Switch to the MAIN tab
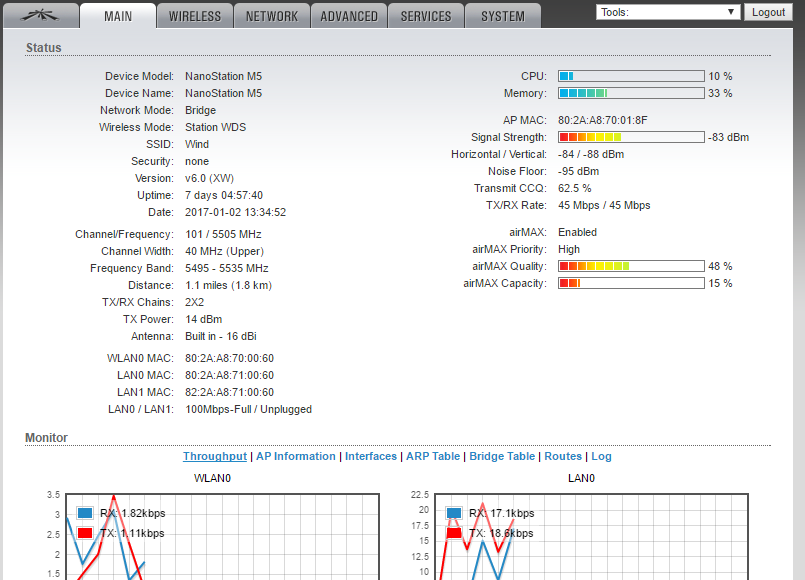The width and height of the screenshot is (805, 580). click(118, 15)
